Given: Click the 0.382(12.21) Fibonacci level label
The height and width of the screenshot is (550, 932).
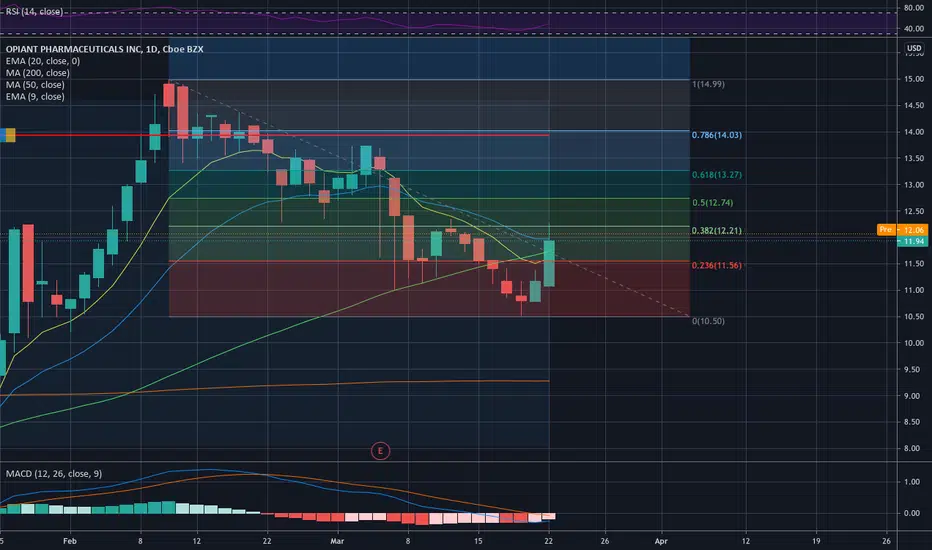Looking at the screenshot, I should tap(717, 231).
